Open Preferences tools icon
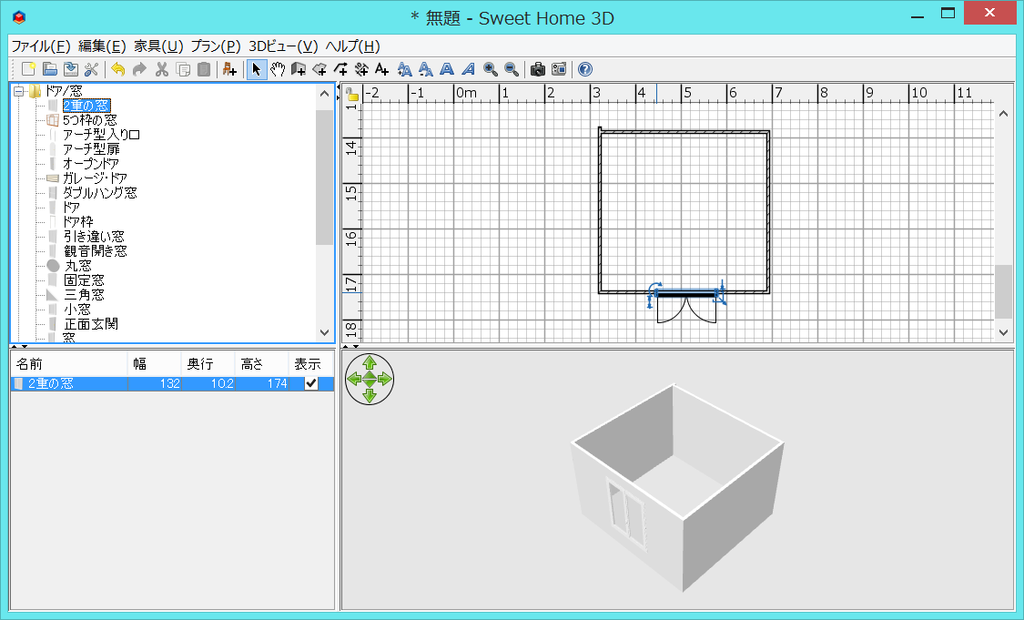 91,69
